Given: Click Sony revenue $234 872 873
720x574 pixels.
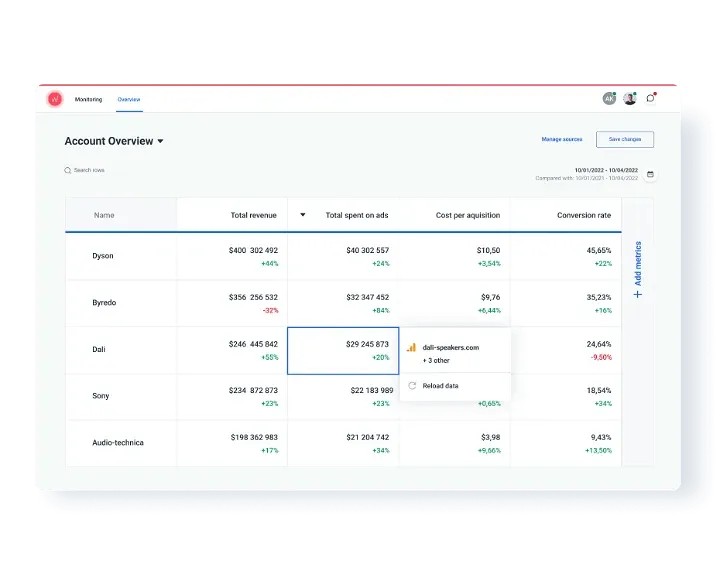Looking at the screenshot, I should [253, 390].
